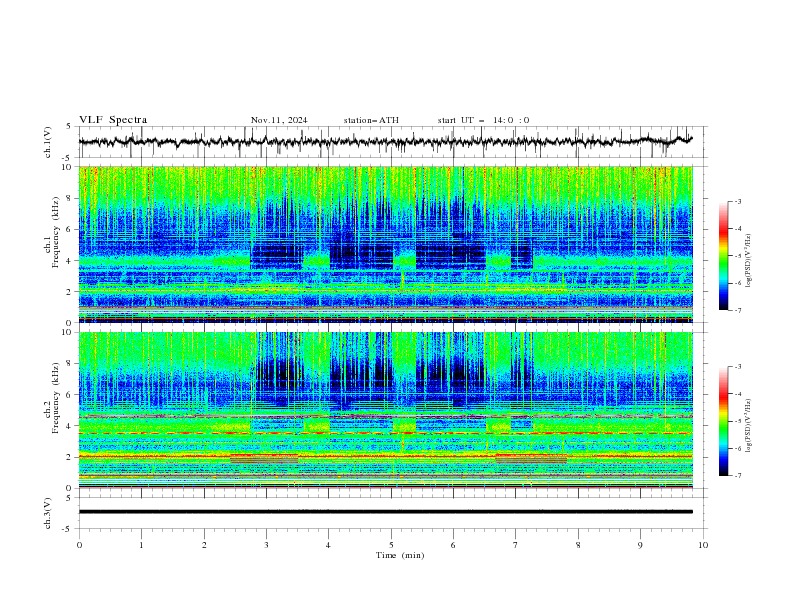This screenshot has height=612, width=792.
Task: Click the "station=ATH" header label
Action: (x=371, y=120)
